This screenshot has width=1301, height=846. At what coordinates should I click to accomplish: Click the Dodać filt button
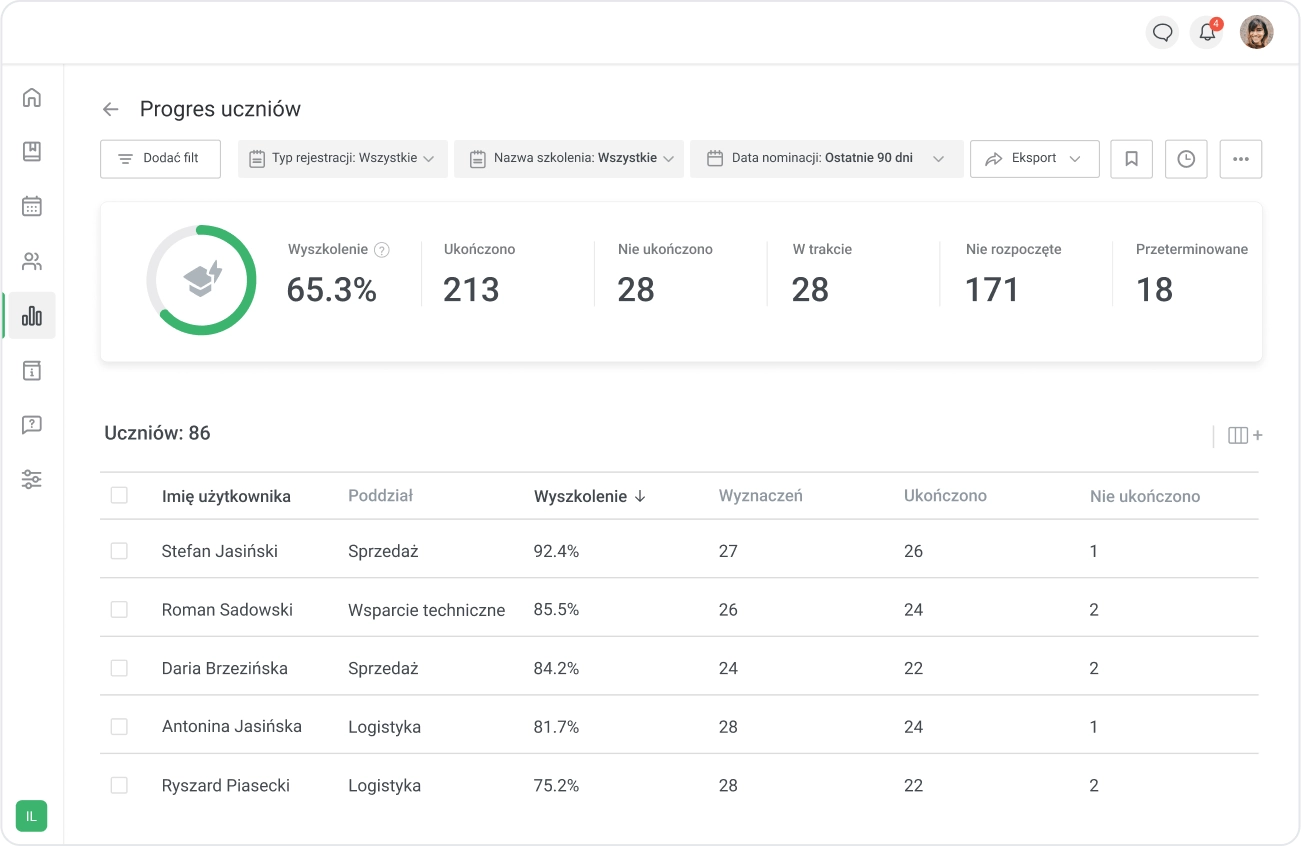[x=160, y=159]
